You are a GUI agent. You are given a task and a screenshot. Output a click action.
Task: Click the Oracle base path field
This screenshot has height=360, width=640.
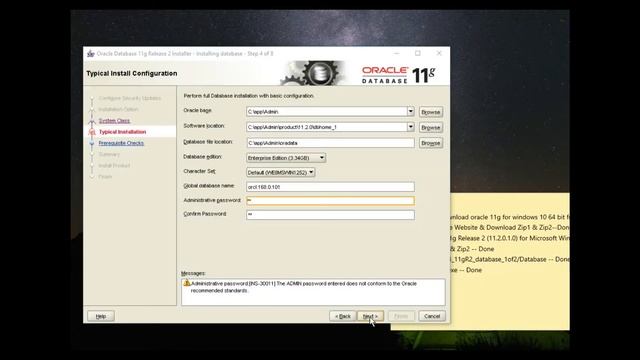click(327, 111)
